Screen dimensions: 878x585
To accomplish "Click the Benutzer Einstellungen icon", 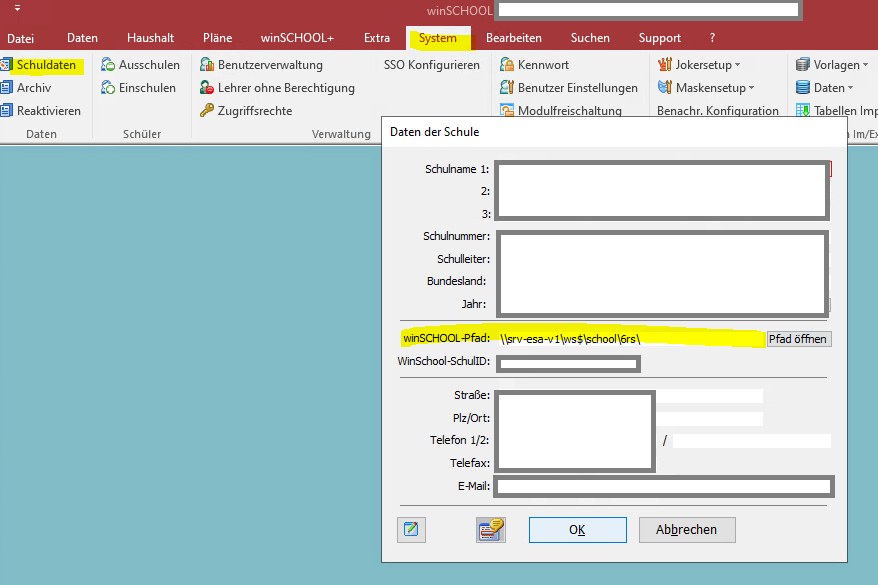I will click(x=507, y=87).
